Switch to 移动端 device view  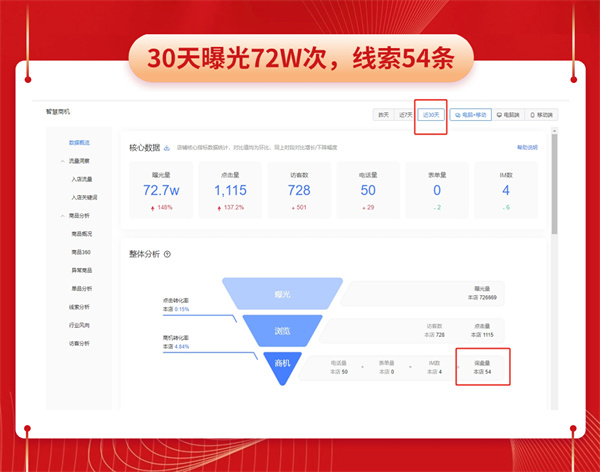[x=541, y=115]
